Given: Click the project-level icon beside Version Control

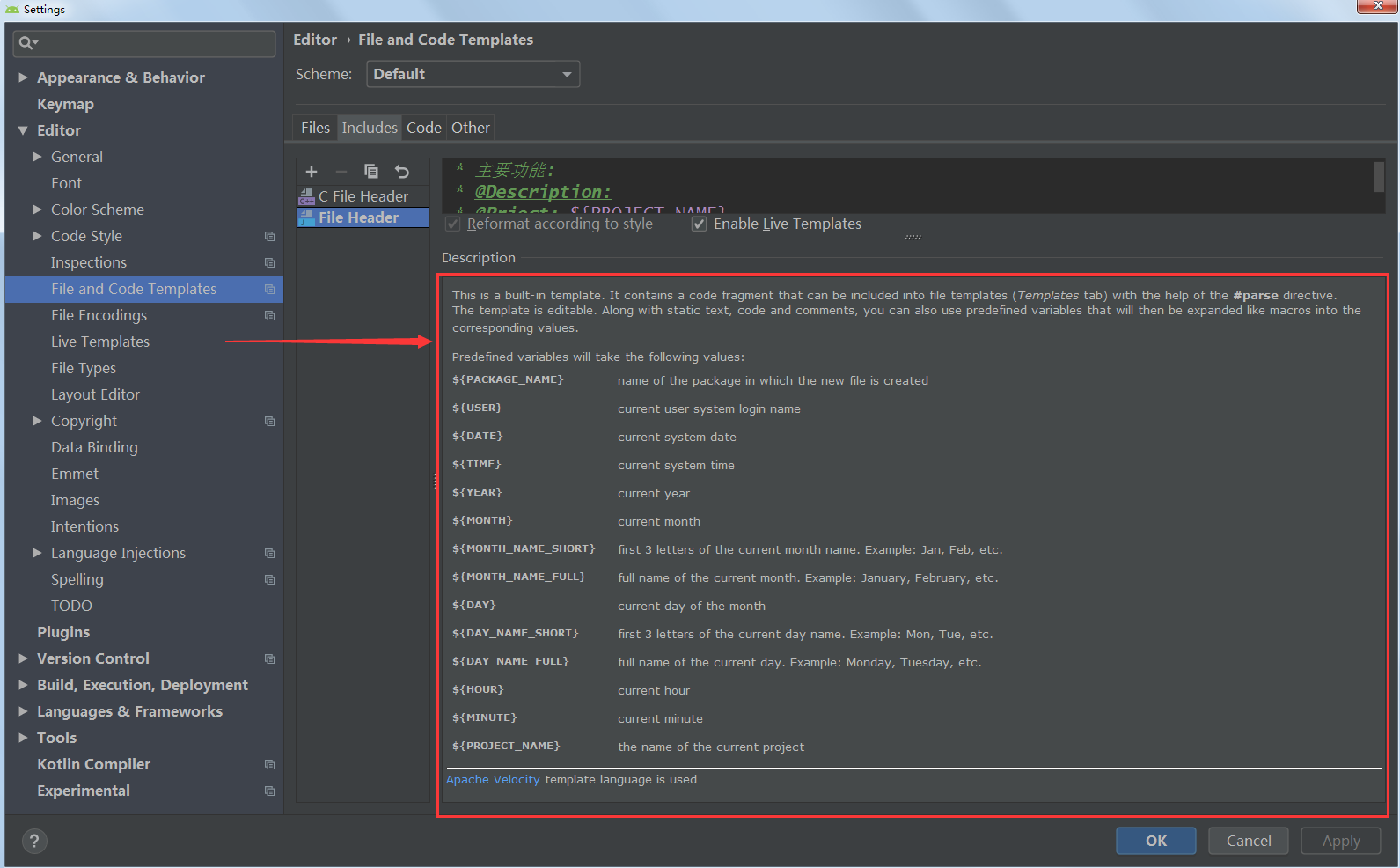Looking at the screenshot, I should 270,658.
